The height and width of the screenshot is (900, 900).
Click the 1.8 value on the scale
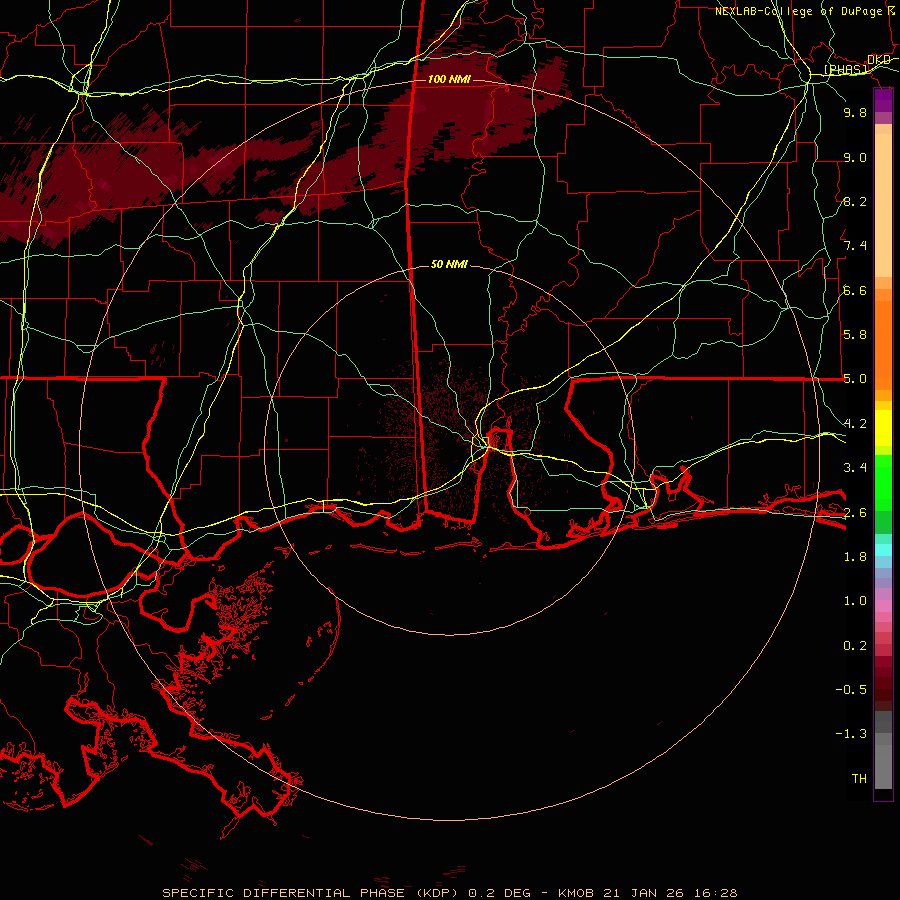[855, 557]
